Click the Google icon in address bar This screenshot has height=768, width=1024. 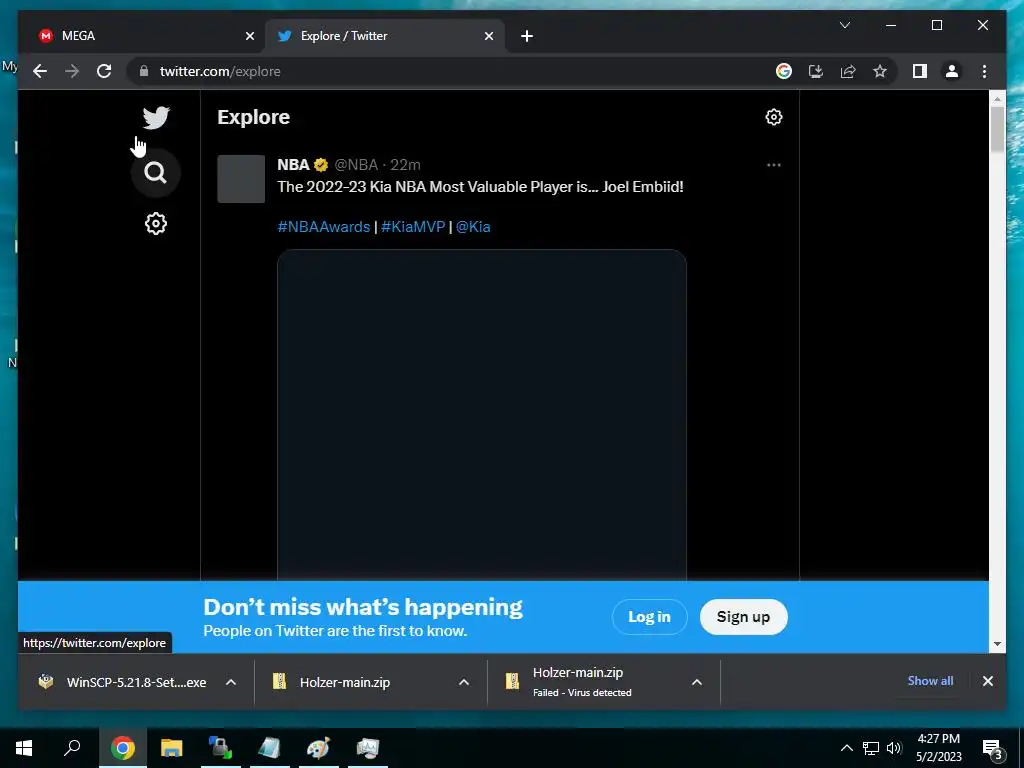(x=784, y=71)
